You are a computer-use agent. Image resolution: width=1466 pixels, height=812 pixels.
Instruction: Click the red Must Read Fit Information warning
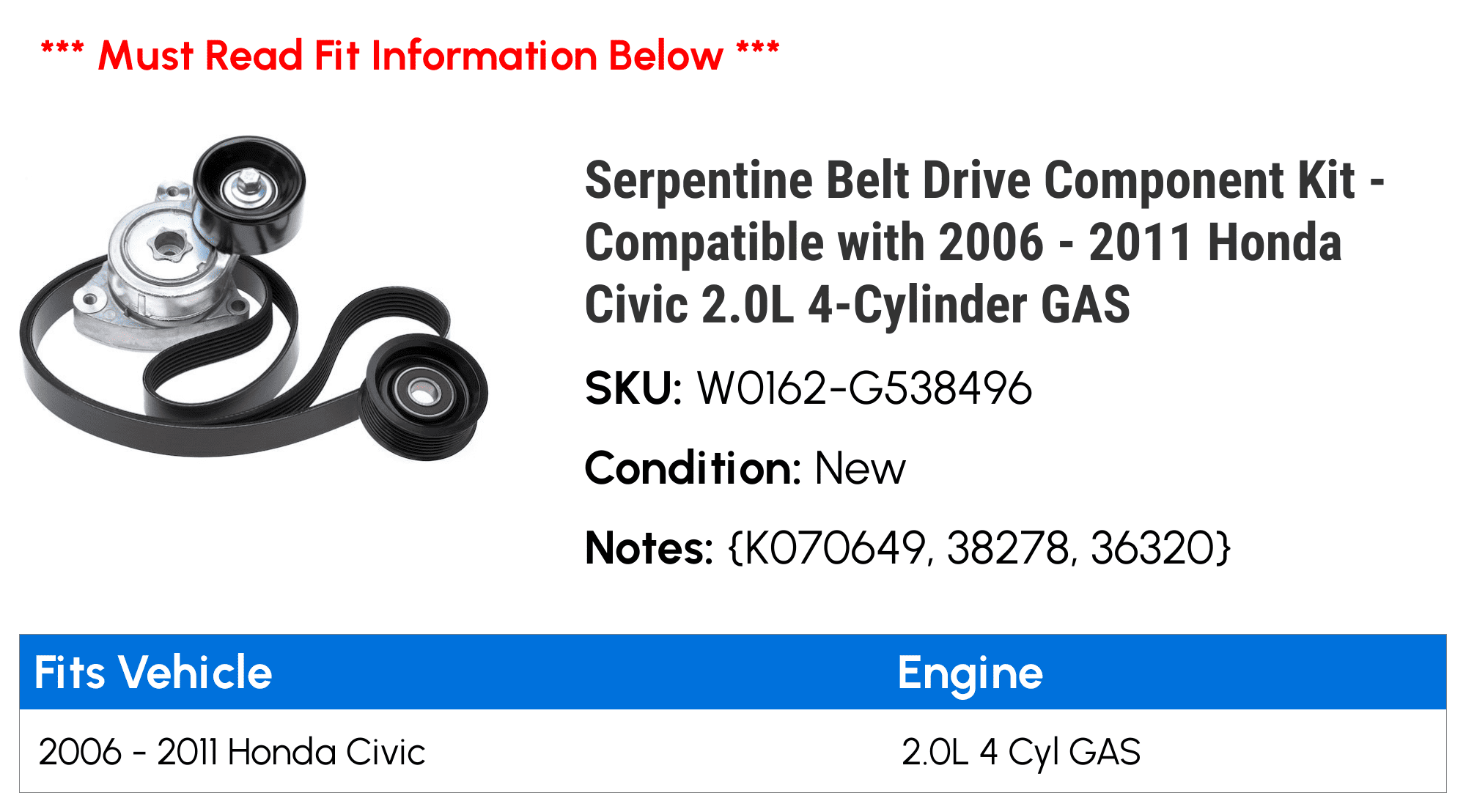410,55
